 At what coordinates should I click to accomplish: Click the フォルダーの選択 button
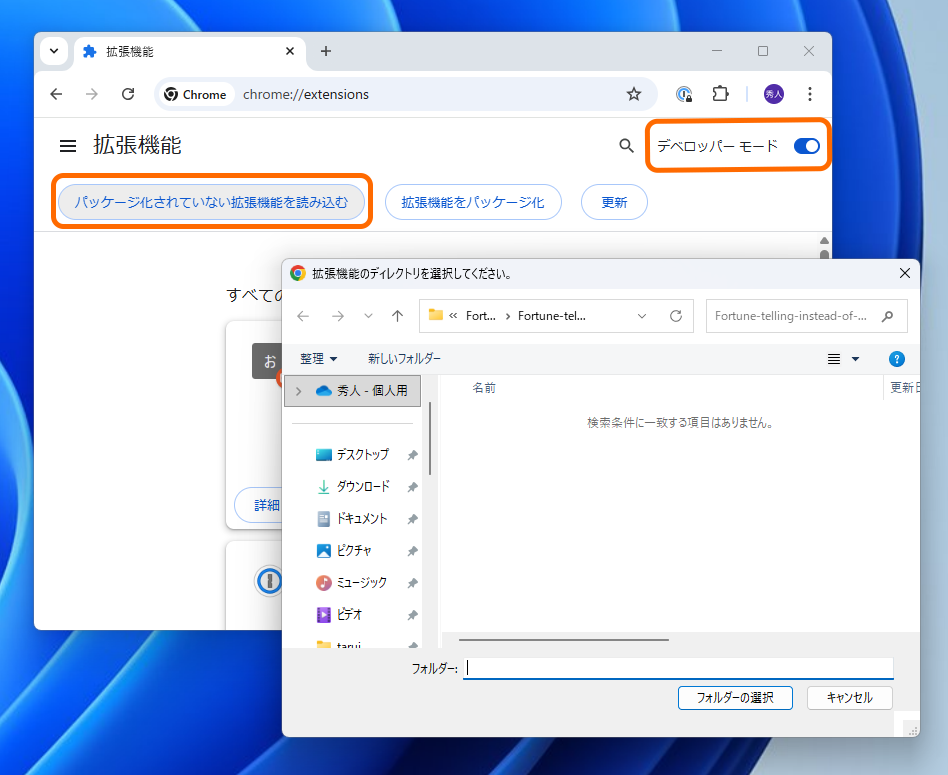point(735,698)
